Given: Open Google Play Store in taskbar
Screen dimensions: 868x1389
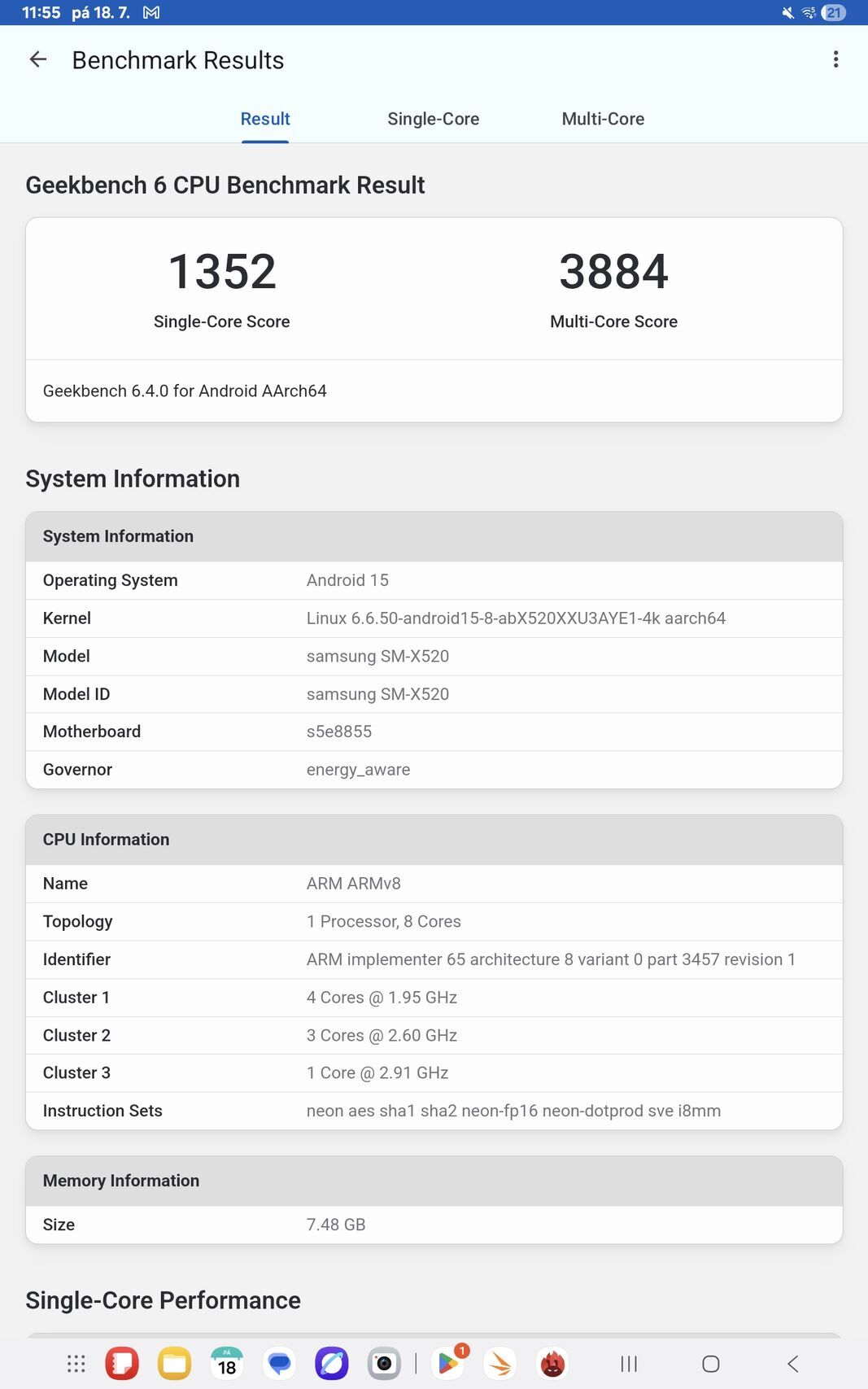Looking at the screenshot, I should (448, 1364).
